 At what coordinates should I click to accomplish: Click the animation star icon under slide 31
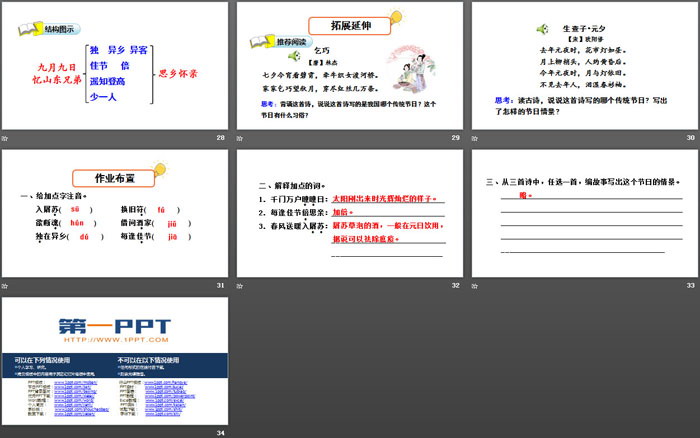click(x=5, y=286)
